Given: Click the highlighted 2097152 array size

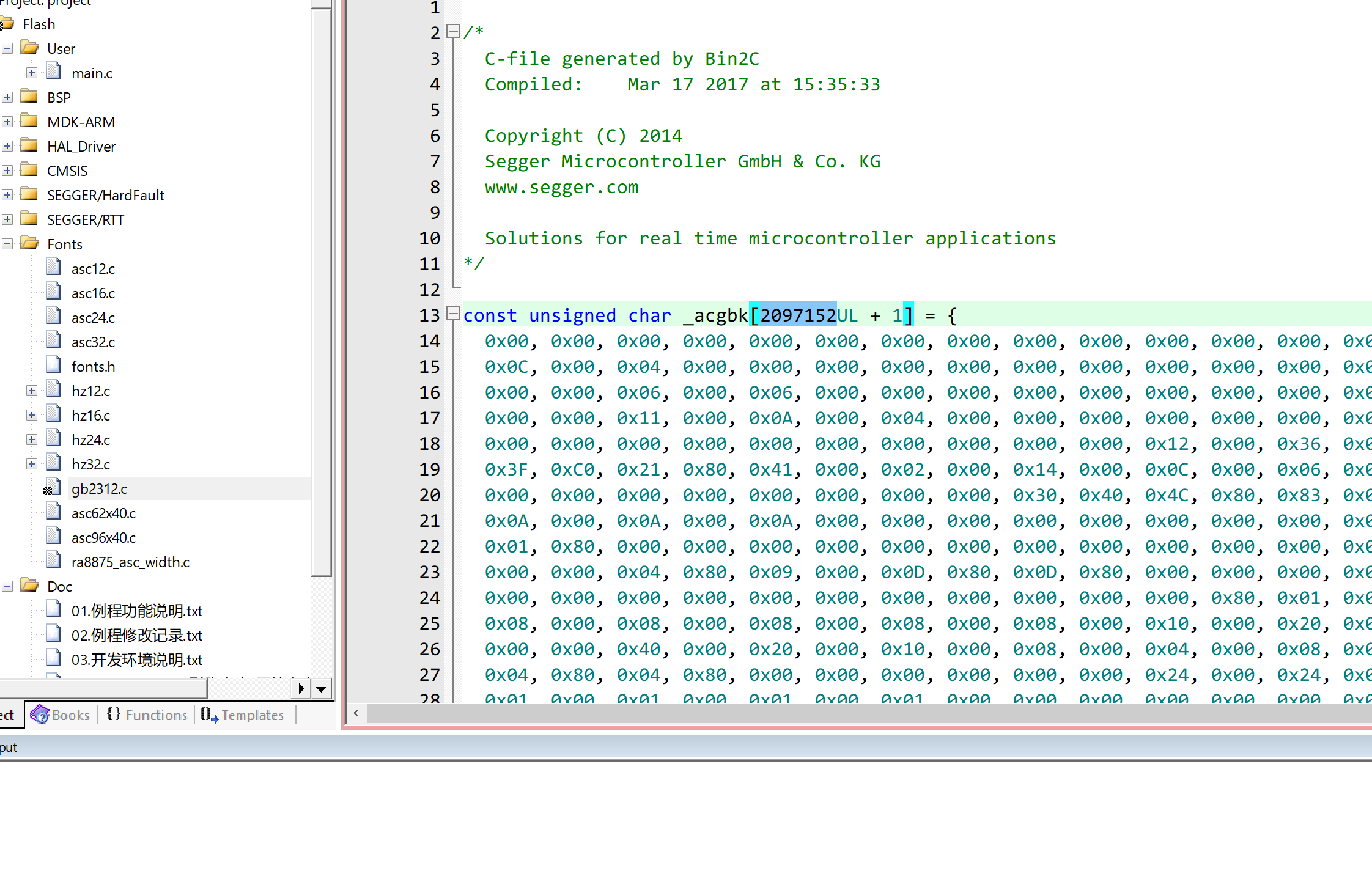Looking at the screenshot, I should (x=798, y=315).
